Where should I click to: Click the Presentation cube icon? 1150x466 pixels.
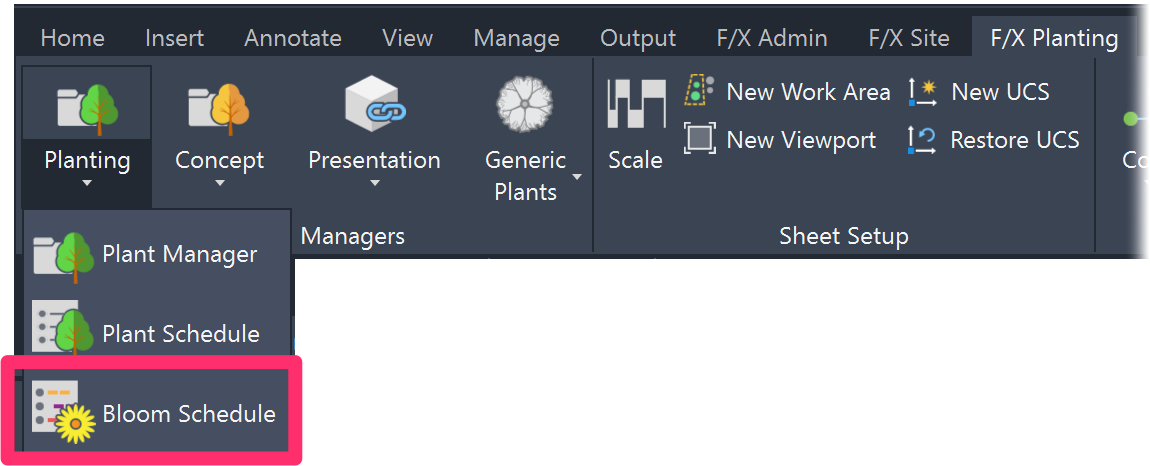tap(374, 104)
